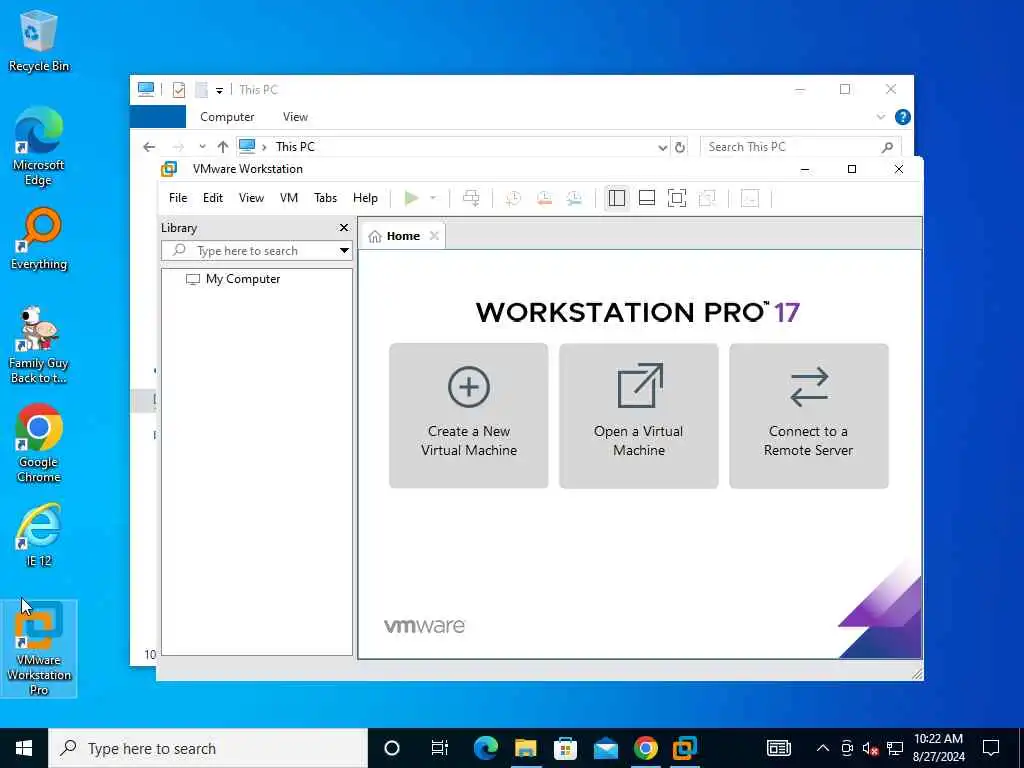Viewport: 1024px width, 768px height.
Task: Open News and interests on the taskbar
Action: tap(778, 748)
